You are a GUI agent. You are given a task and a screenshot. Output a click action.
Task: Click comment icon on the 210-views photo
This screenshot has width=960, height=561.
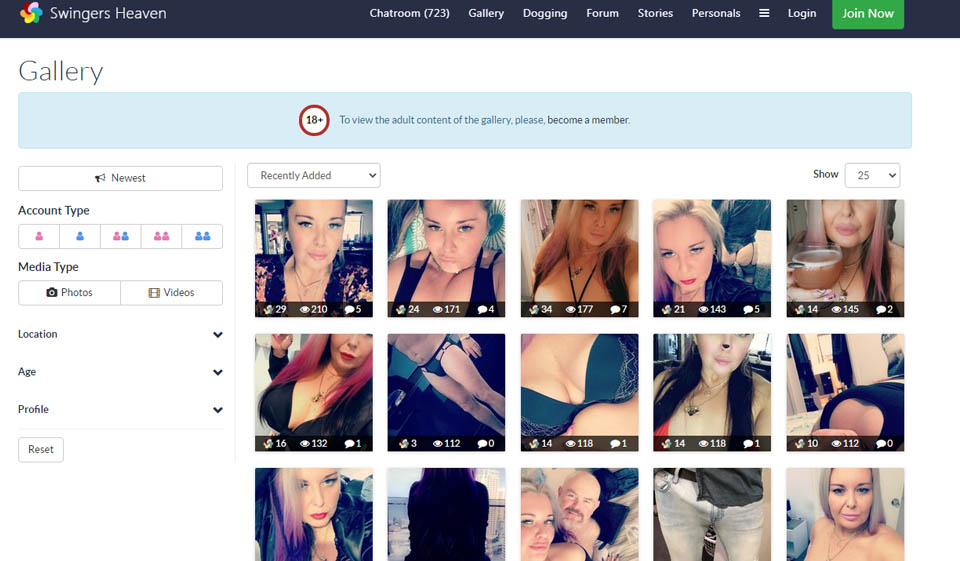click(349, 310)
